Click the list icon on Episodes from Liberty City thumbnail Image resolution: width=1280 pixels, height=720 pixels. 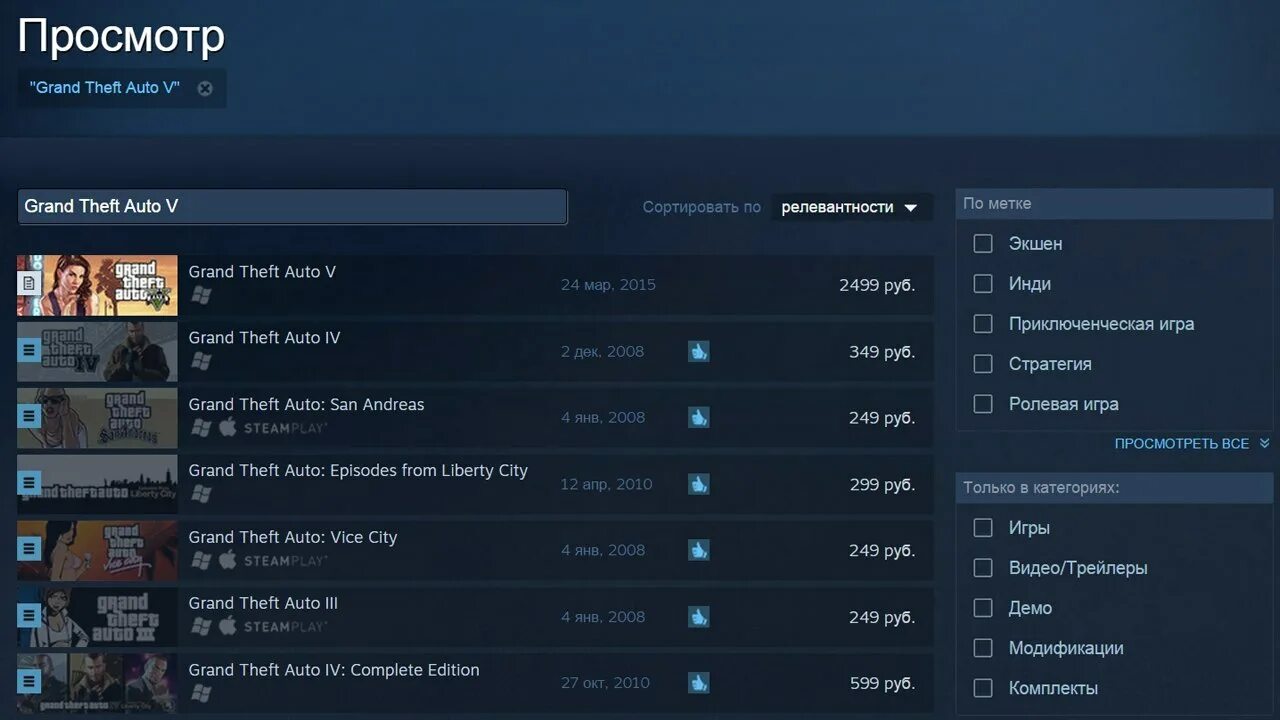(29, 483)
